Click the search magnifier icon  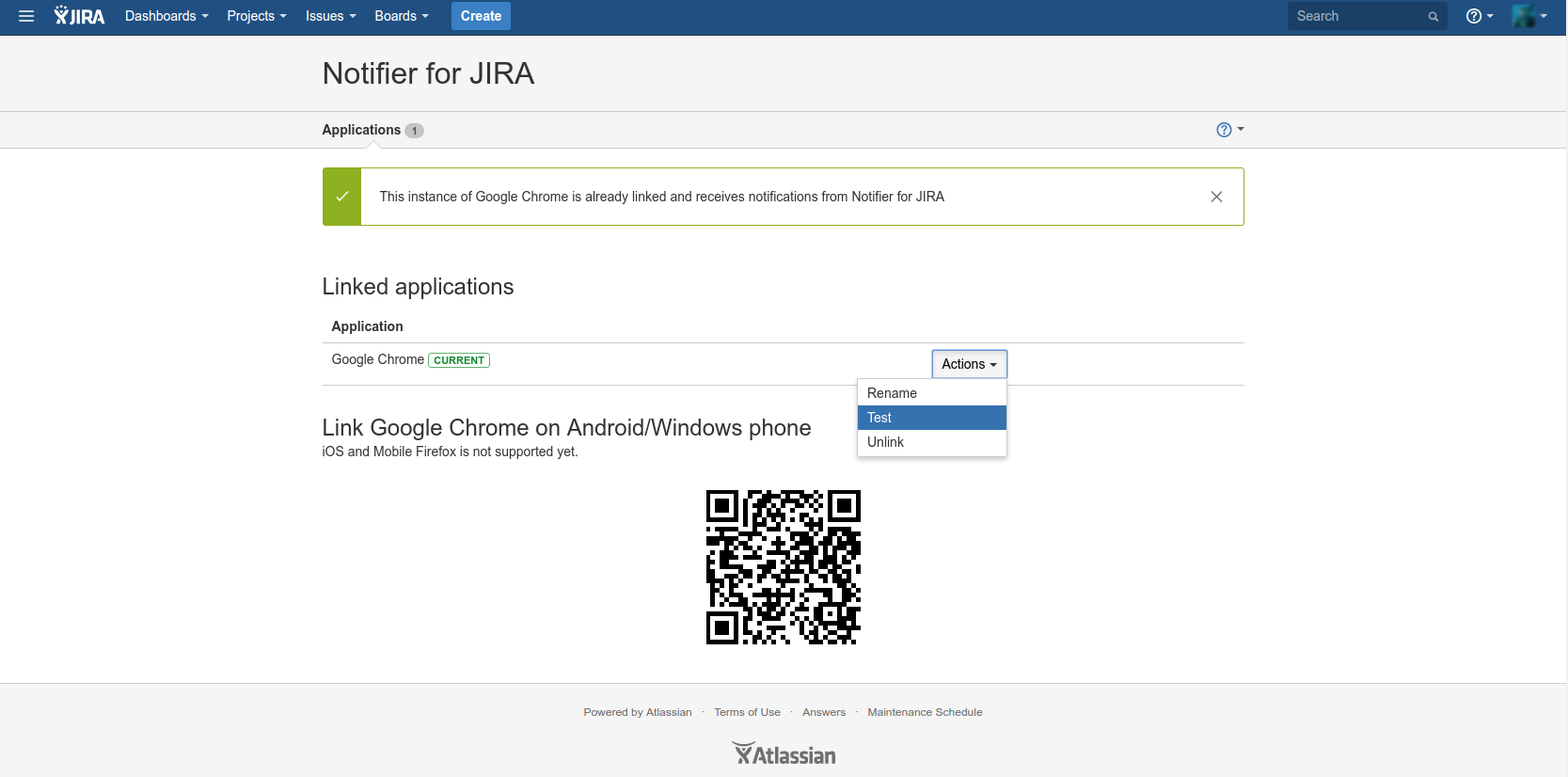tap(1433, 16)
